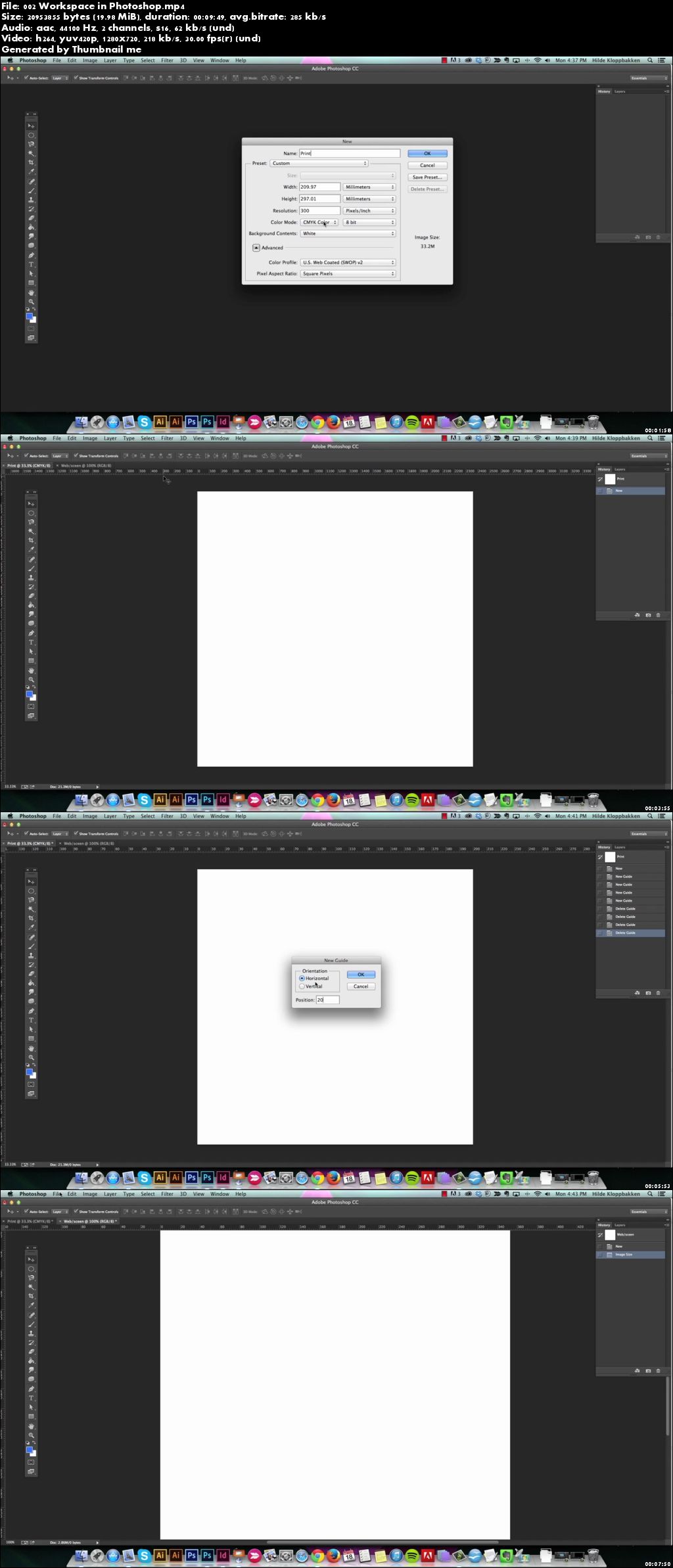Open Firefox from the Dock in the 4:43 PM frame
673x1568 pixels.
[x=333, y=1556]
